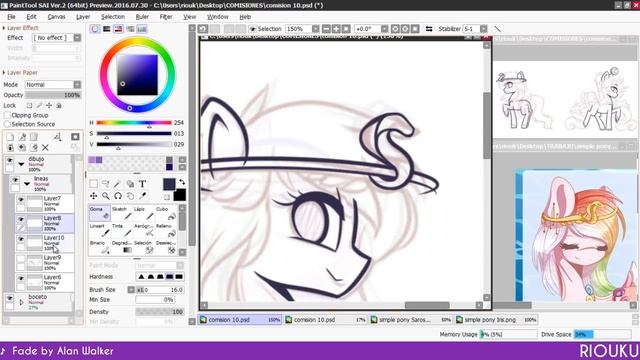Switch to the simple pony Saros tab

(x=411, y=320)
